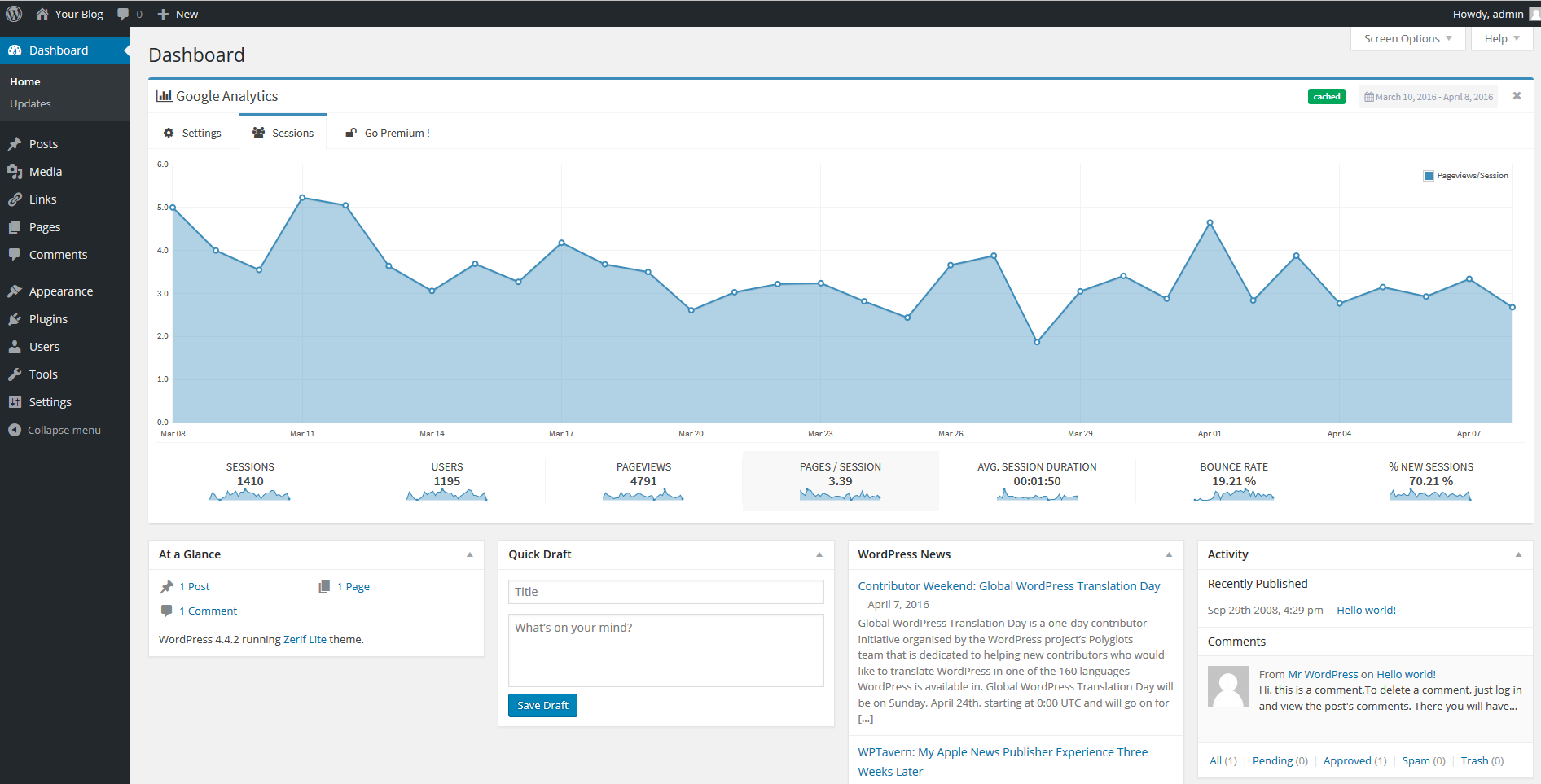Open Your Blog home icon

click(x=42, y=14)
